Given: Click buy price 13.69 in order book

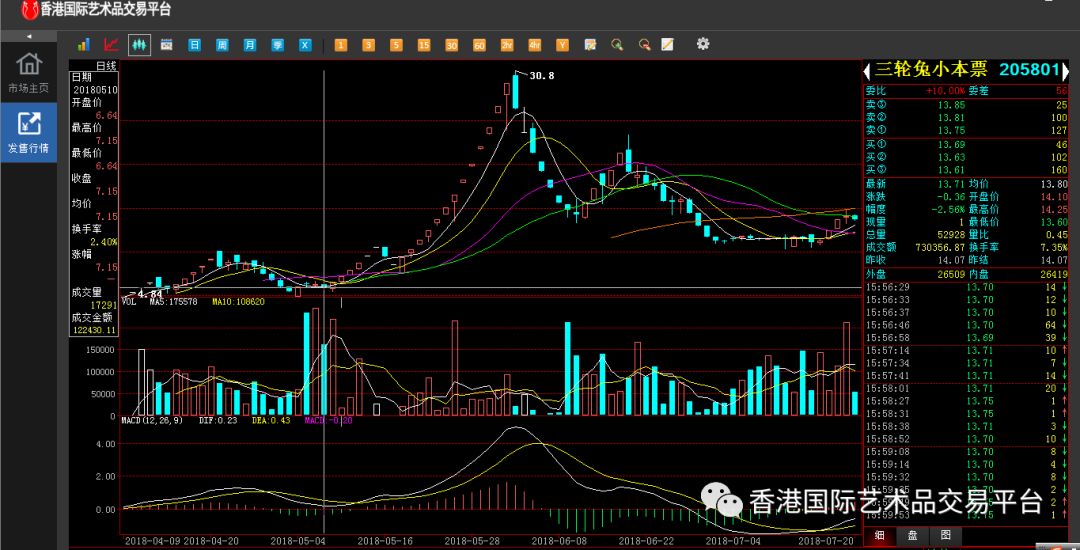Looking at the screenshot, I should 951,145.
